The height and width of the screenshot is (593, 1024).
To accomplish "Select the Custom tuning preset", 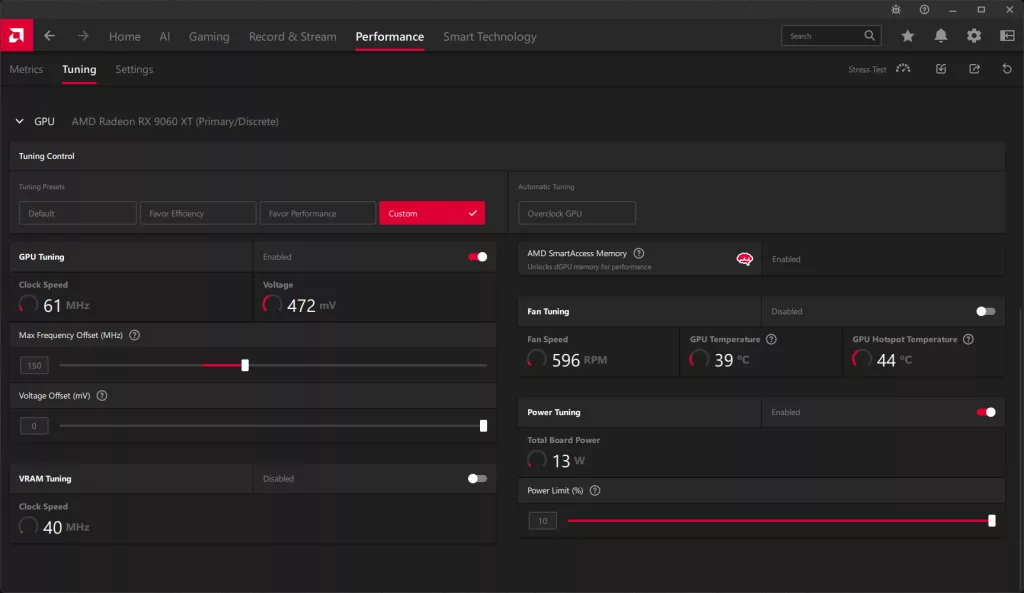I will pyautogui.click(x=432, y=213).
